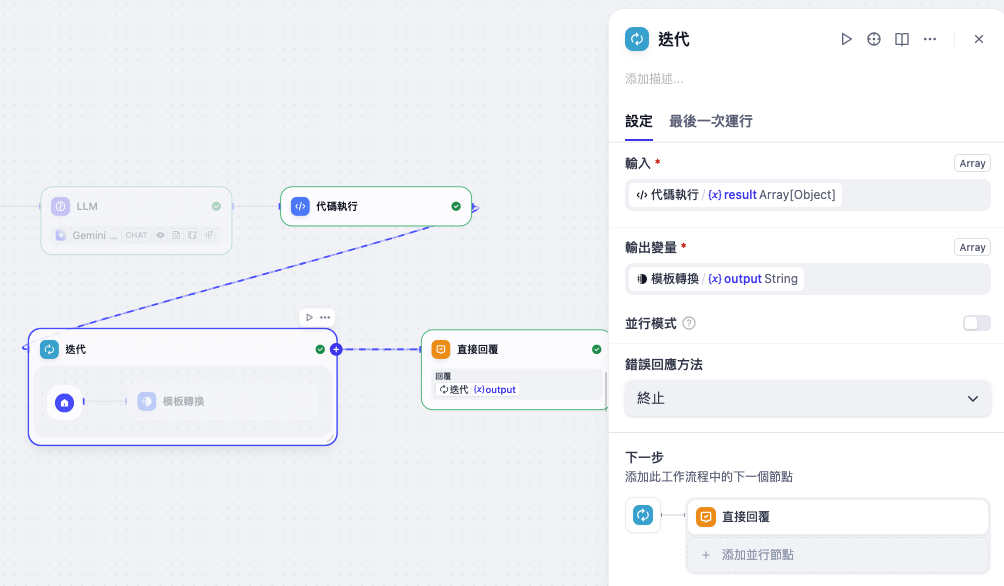1004x586 pixels.
Task: Open the 輸出變量 selector showing 模板轉換 output
Action: [807, 279]
